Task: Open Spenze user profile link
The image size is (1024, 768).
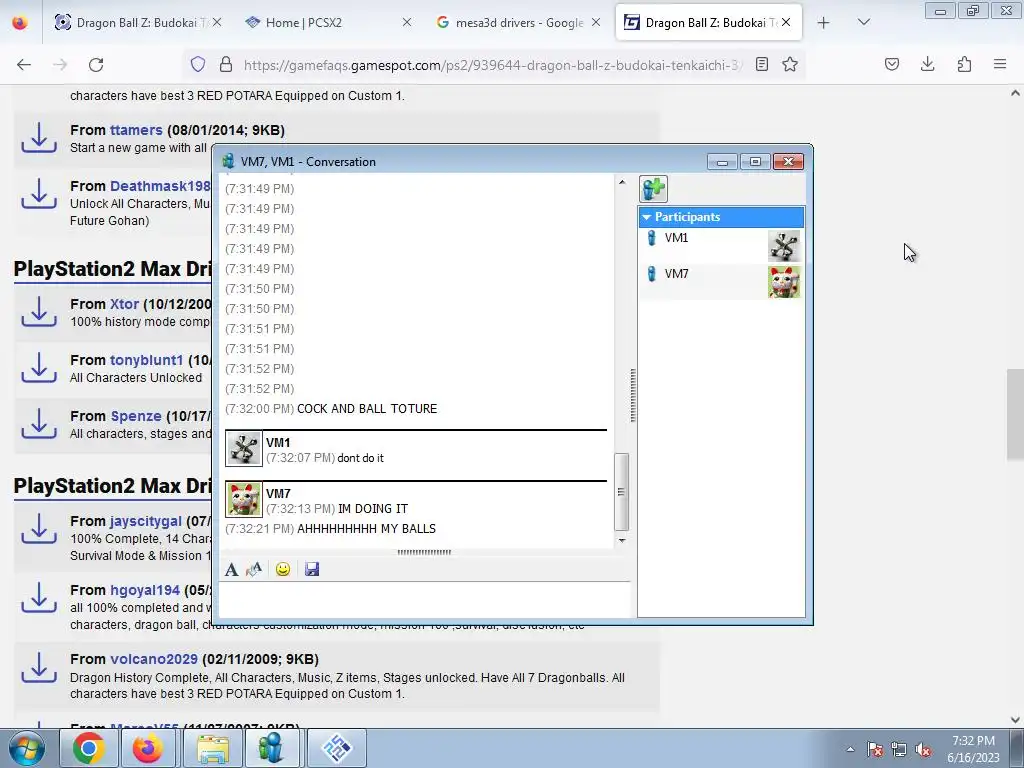Action: 136,416
